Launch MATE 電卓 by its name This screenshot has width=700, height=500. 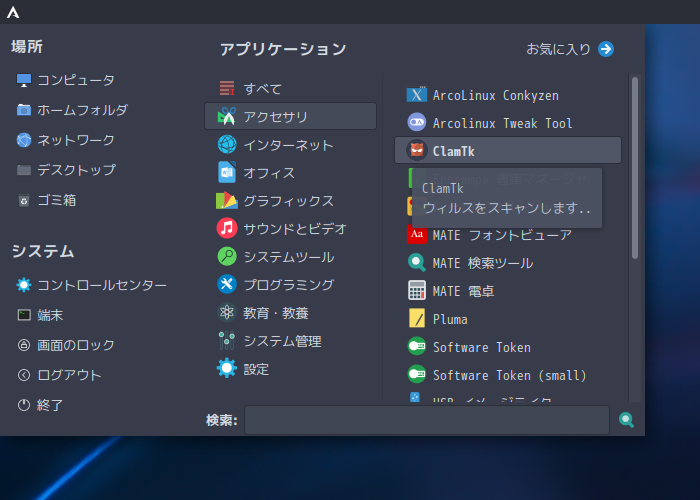pos(463,291)
